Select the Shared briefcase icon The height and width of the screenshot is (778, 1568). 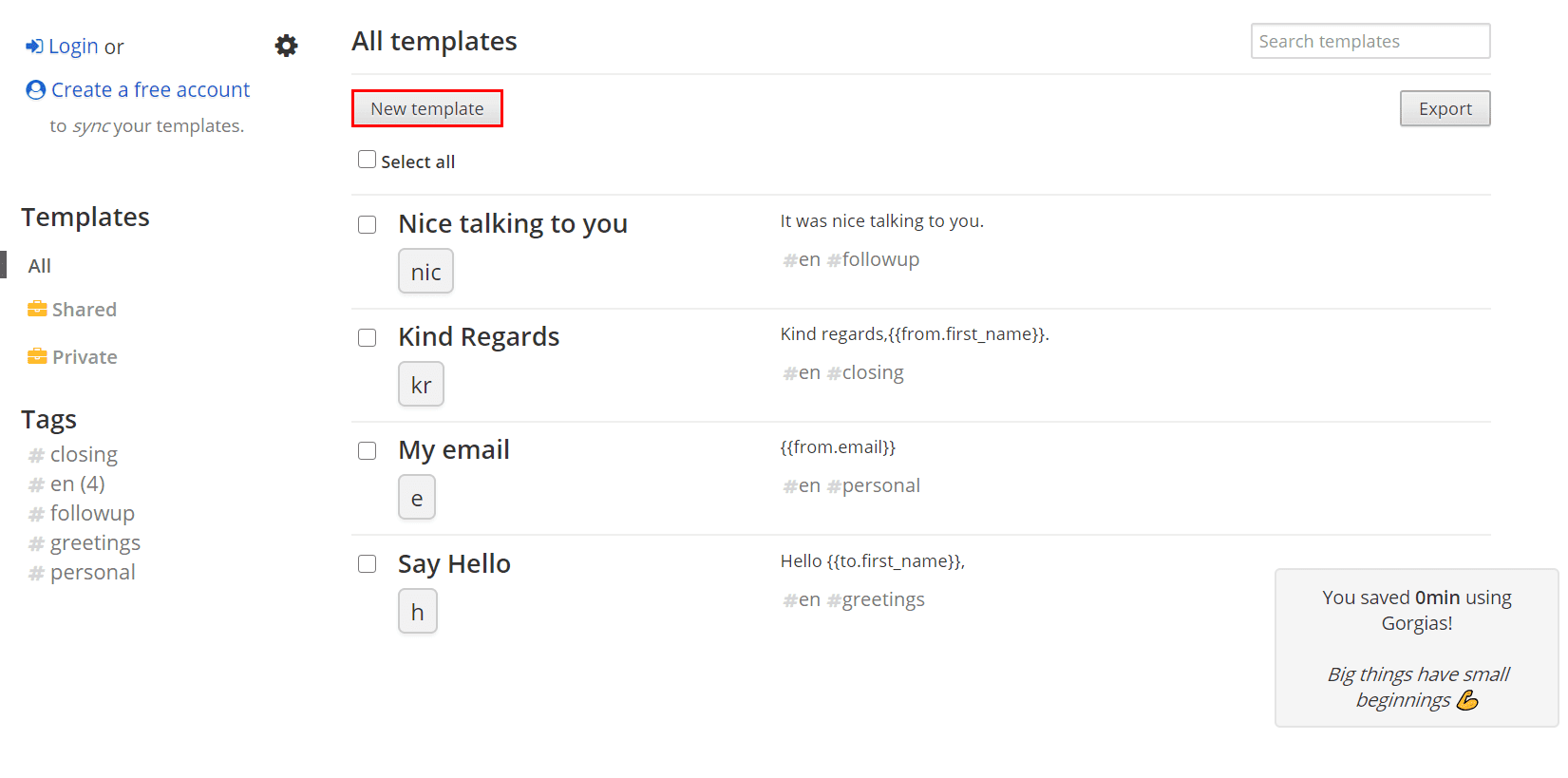coord(37,309)
